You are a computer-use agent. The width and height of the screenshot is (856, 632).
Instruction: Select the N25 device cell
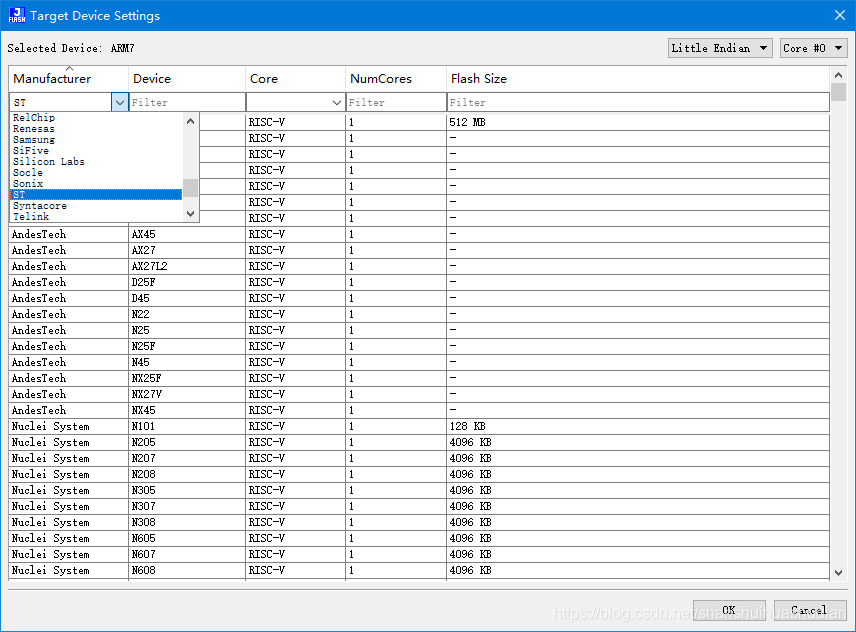[x=187, y=330]
